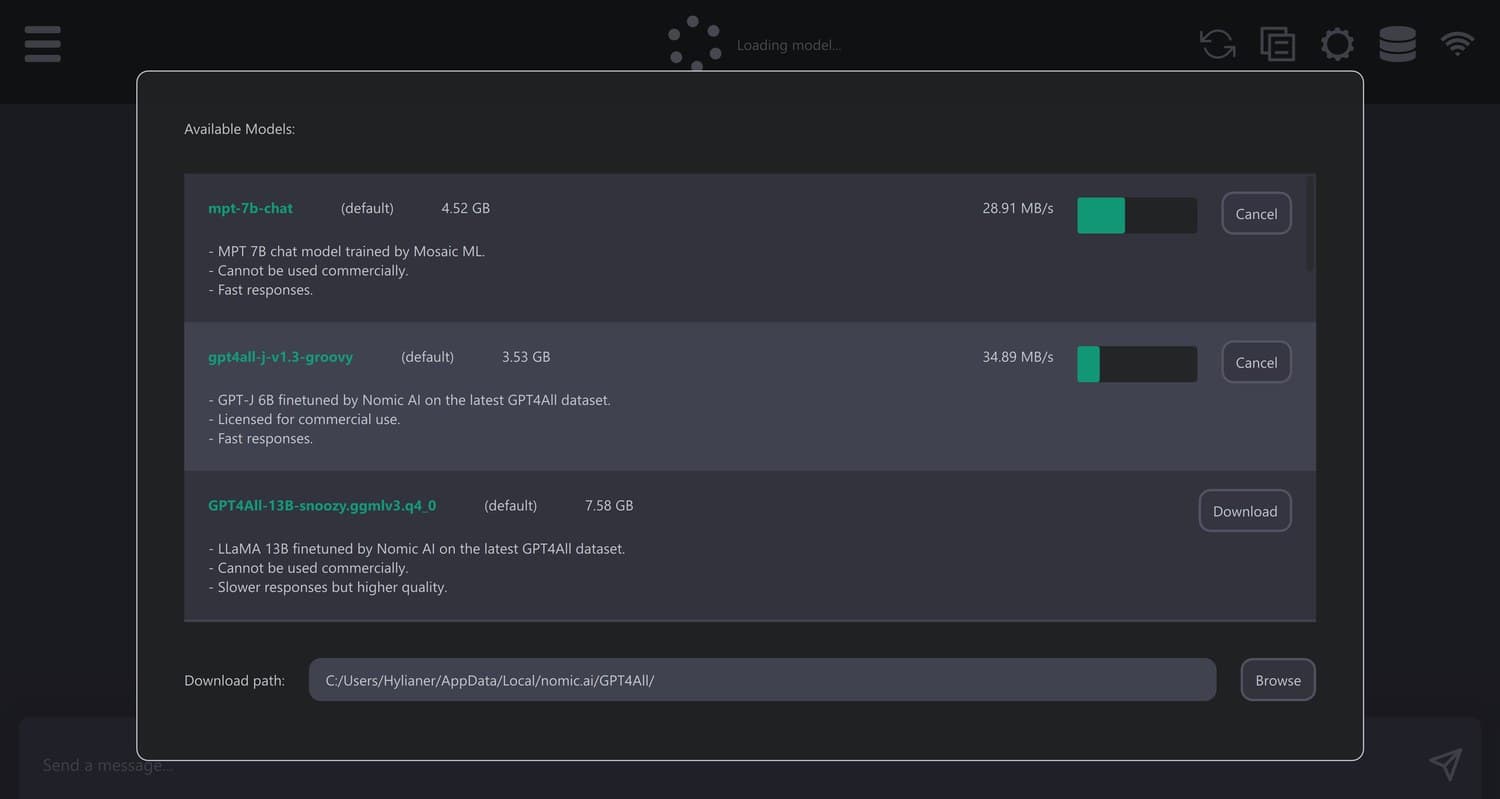
Task: Click the 7.58 GB size label
Action: 609,506
